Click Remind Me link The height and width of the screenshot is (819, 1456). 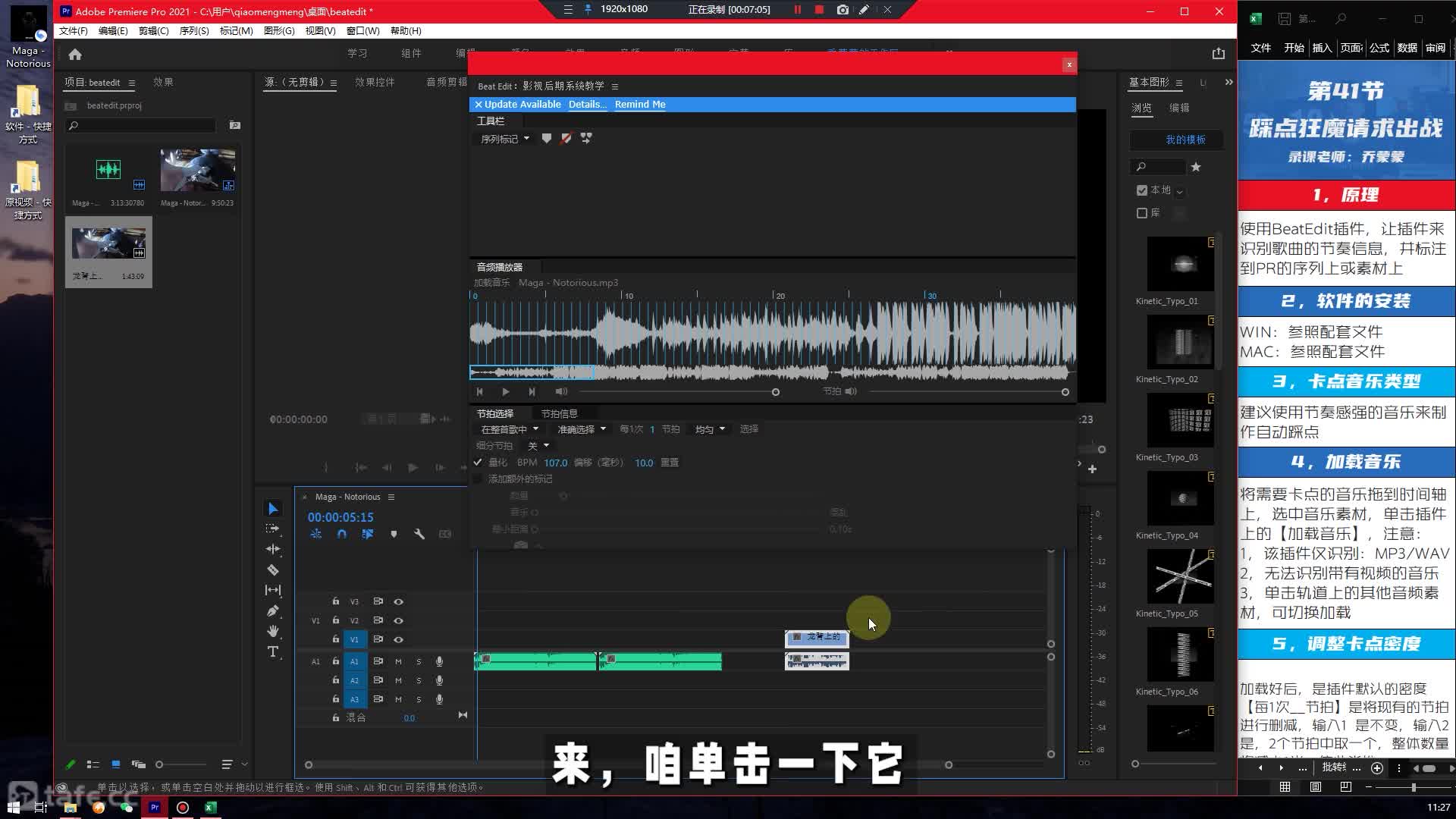click(640, 105)
